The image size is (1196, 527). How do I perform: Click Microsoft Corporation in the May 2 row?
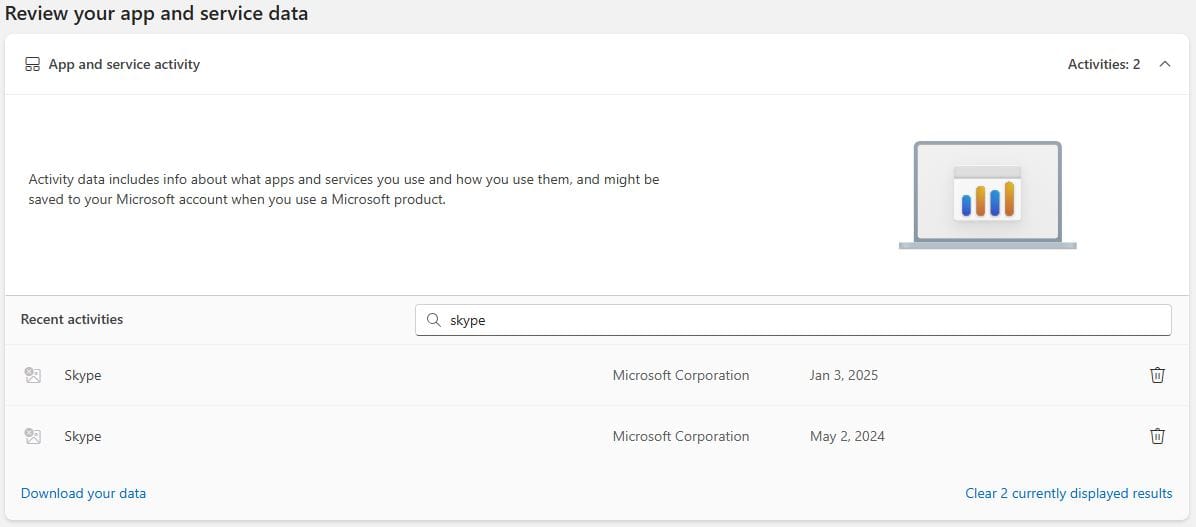(680, 436)
